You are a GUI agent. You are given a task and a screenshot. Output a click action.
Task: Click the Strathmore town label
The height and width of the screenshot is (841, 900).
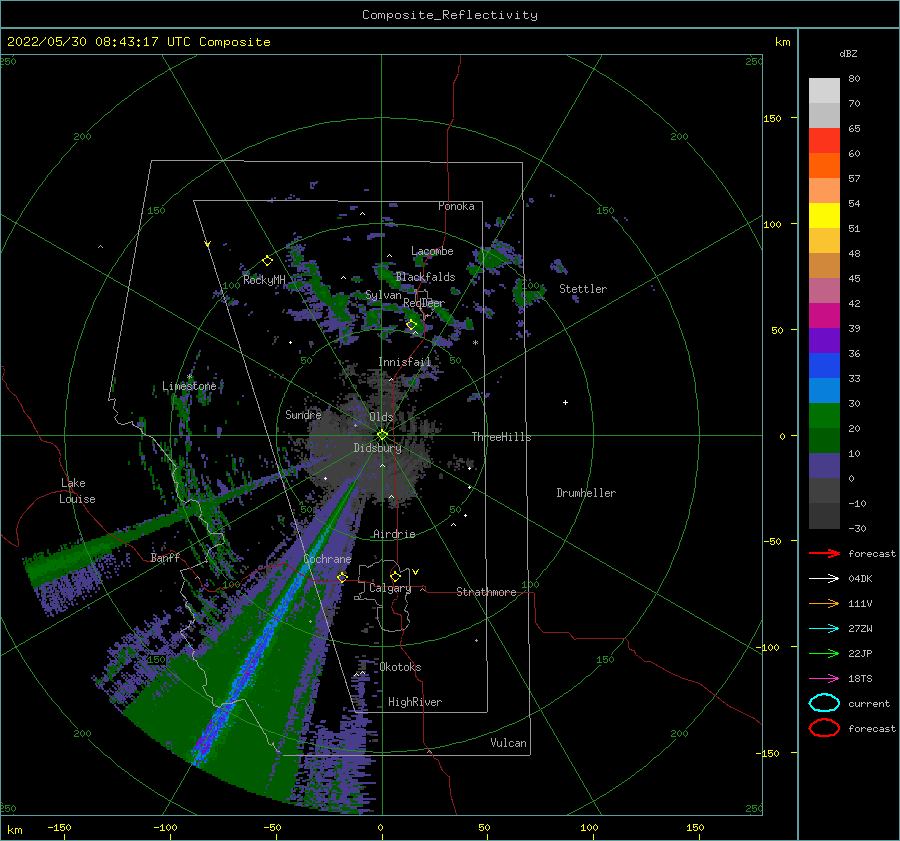click(486, 592)
